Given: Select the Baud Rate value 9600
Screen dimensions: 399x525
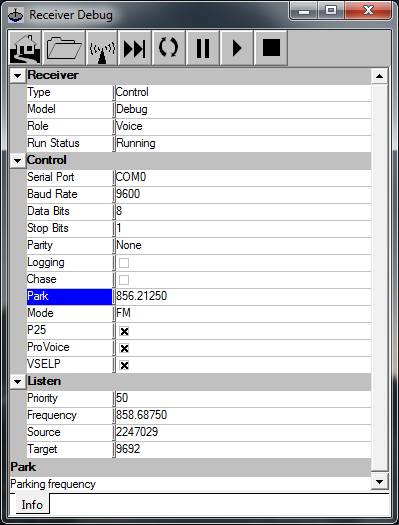Looking at the screenshot, I should [x=128, y=194].
